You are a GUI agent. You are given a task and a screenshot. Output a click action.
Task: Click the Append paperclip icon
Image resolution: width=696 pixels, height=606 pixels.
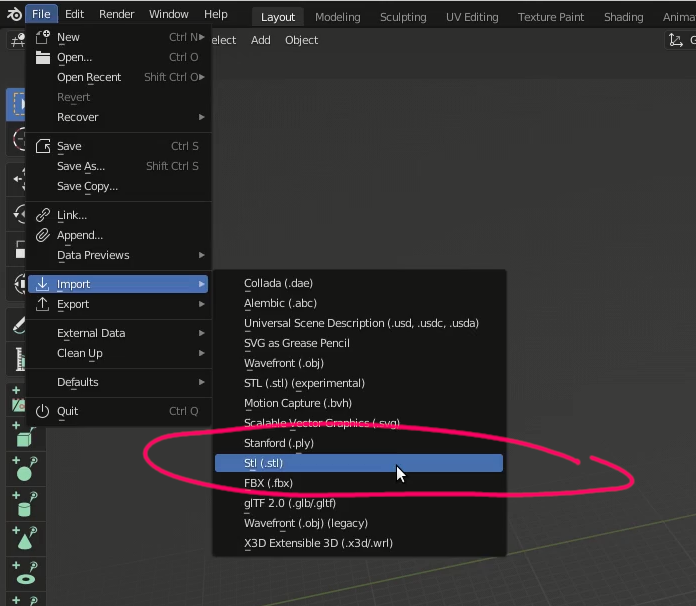point(43,235)
